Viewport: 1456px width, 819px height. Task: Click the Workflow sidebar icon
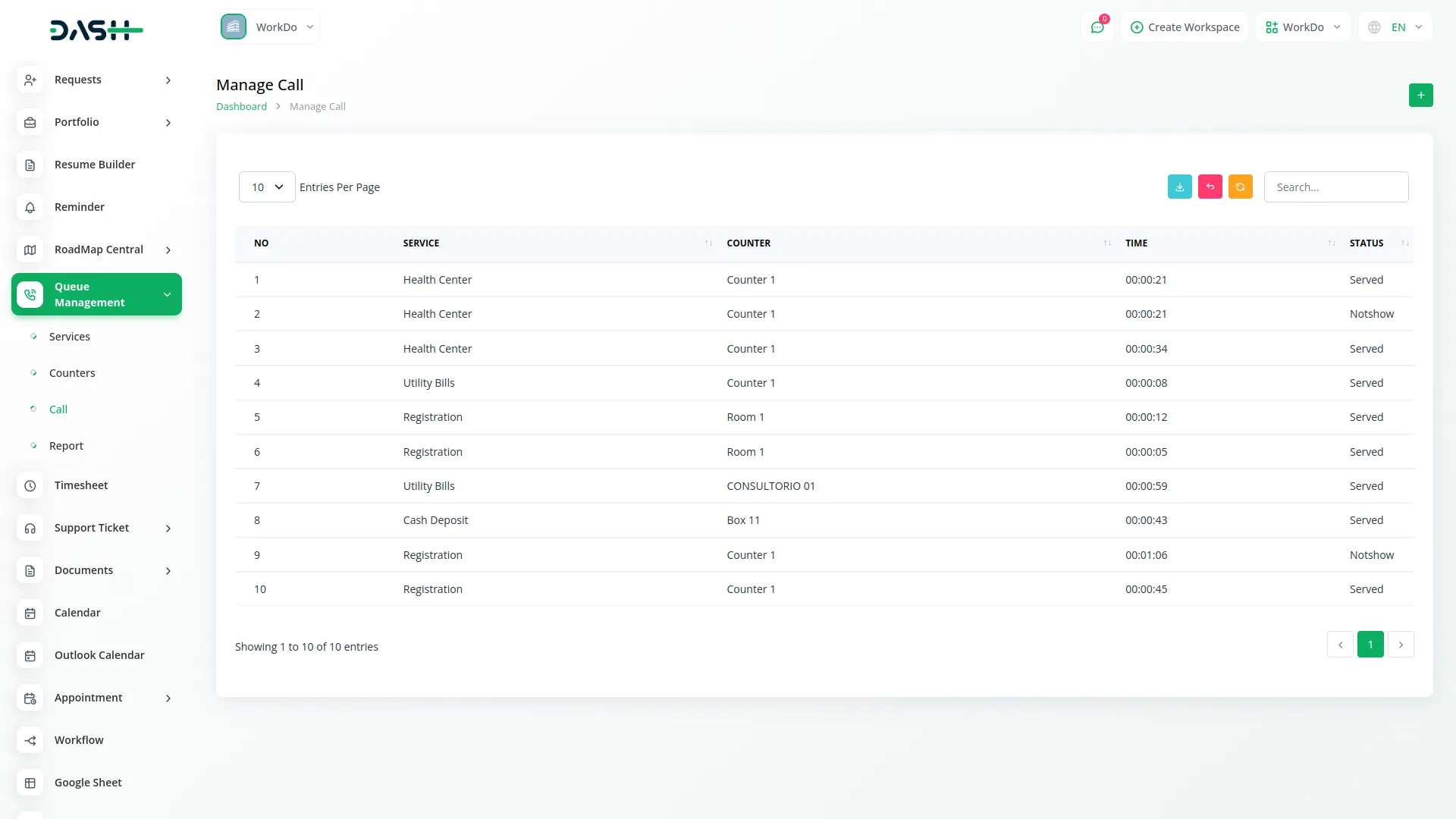coord(30,740)
